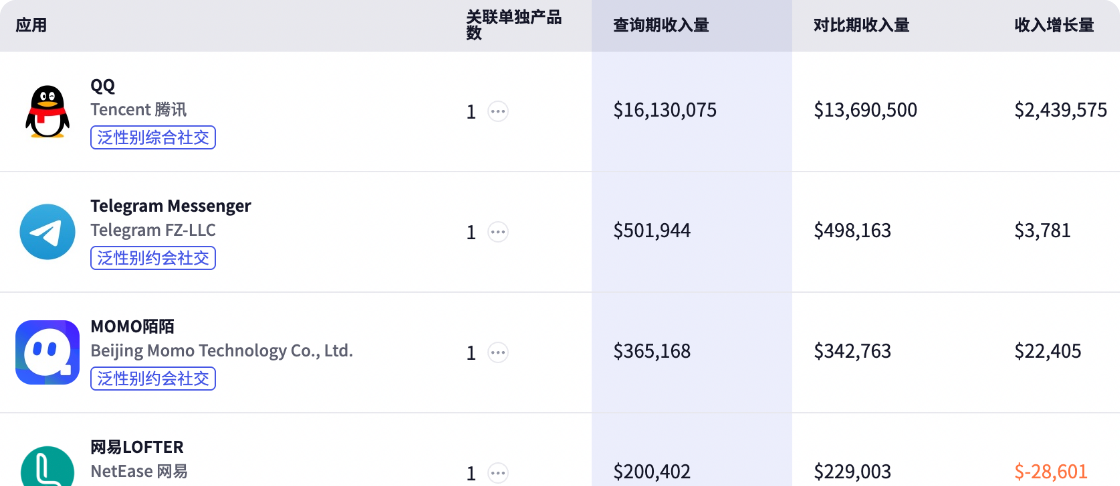Click 泛性别综合社交 tag under QQ
Screen dimensions: 1120x486
coord(153,138)
